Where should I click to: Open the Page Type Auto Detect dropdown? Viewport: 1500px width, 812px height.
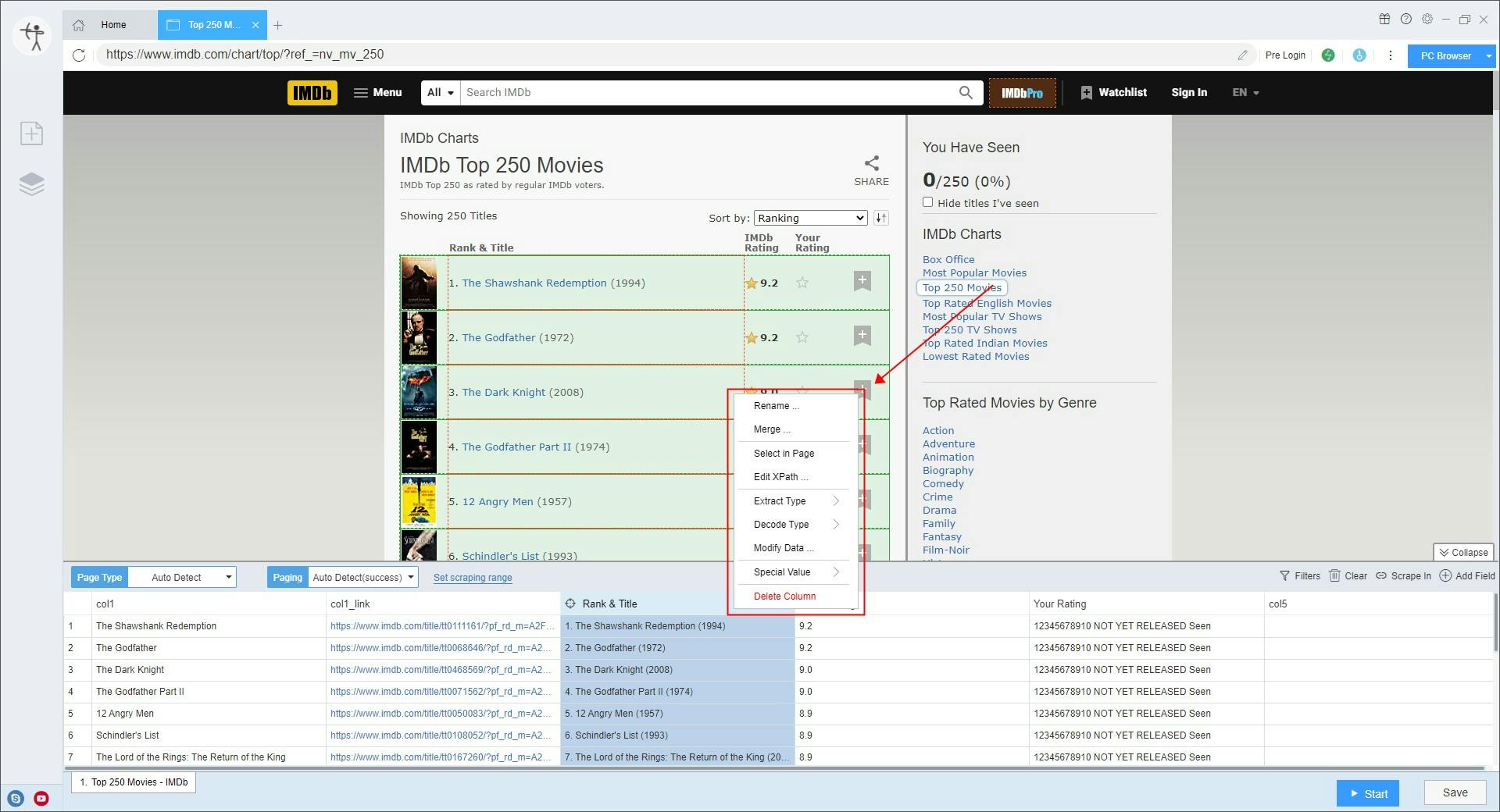[x=182, y=578]
